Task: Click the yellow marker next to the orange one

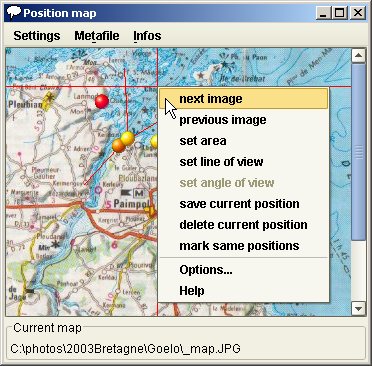Action: pos(128,138)
